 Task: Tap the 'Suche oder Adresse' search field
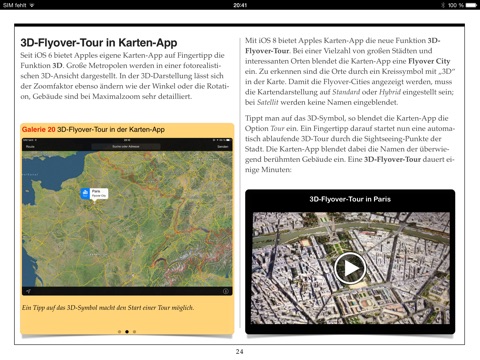click(x=126, y=147)
